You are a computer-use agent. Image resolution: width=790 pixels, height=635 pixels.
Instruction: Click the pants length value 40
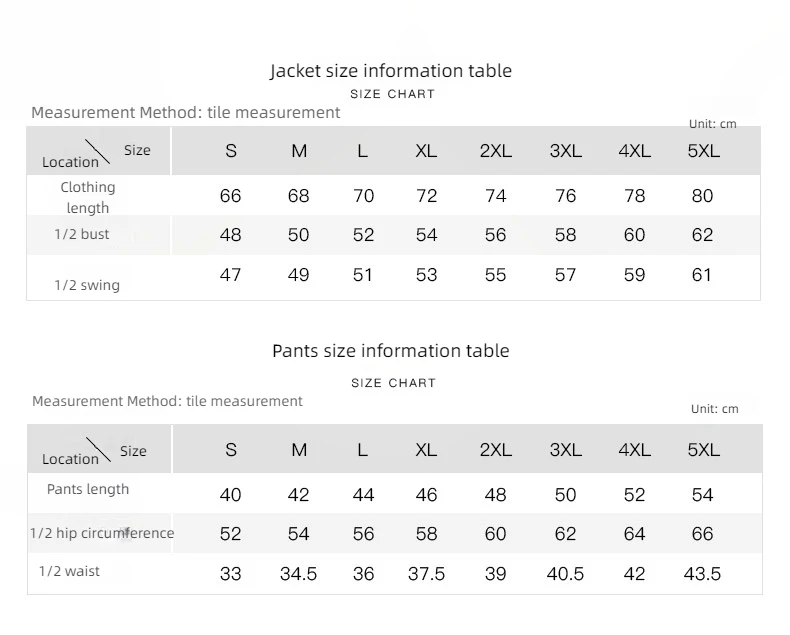point(230,495)
